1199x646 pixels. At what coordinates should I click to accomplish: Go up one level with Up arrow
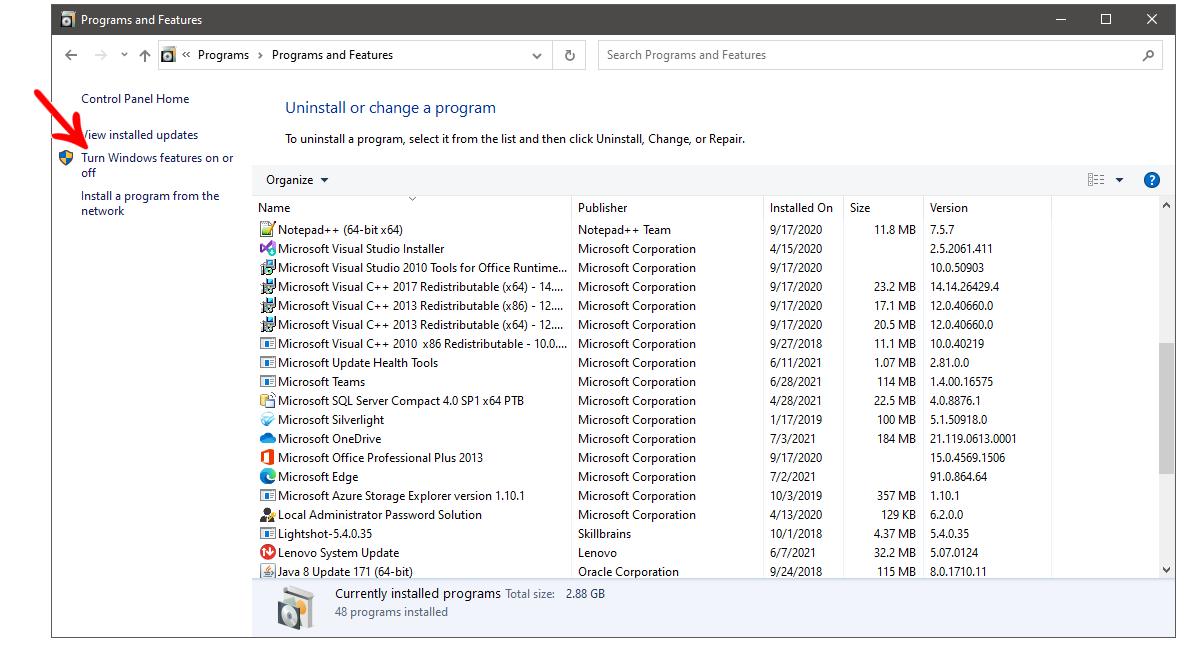coord(145,55)
